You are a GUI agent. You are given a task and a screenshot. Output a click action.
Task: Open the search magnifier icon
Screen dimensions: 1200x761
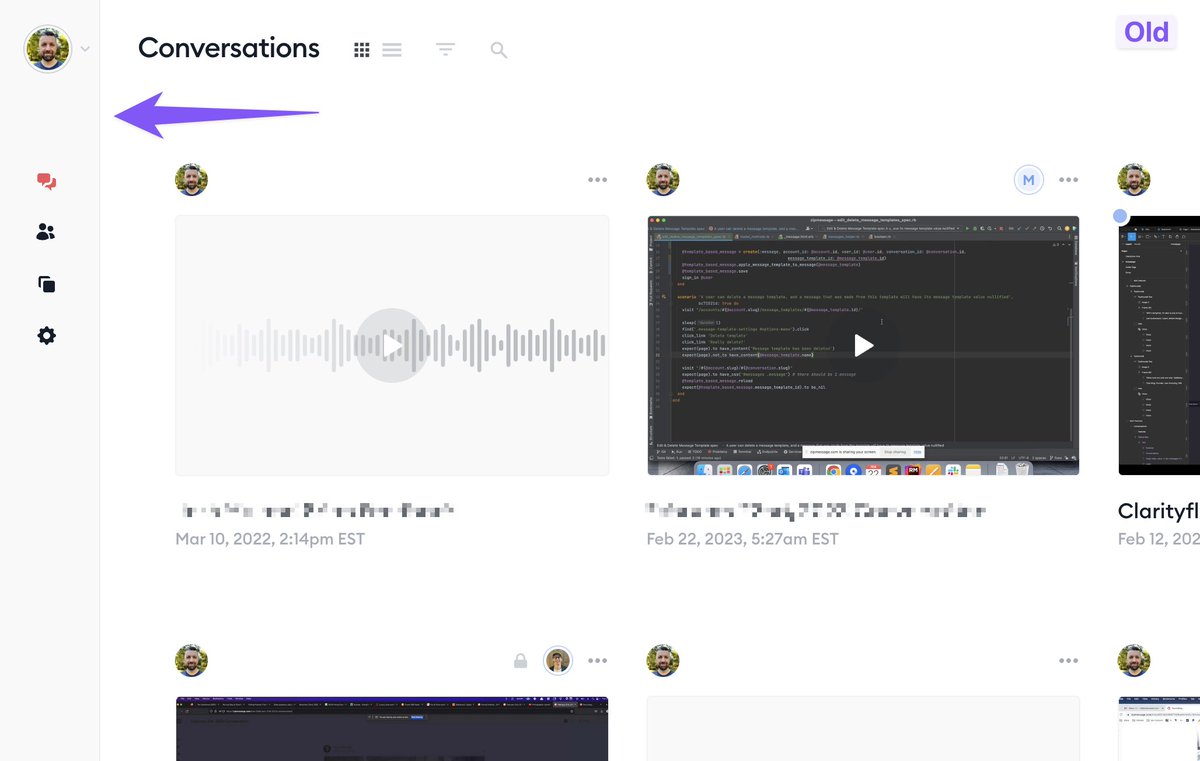point(499,49)
